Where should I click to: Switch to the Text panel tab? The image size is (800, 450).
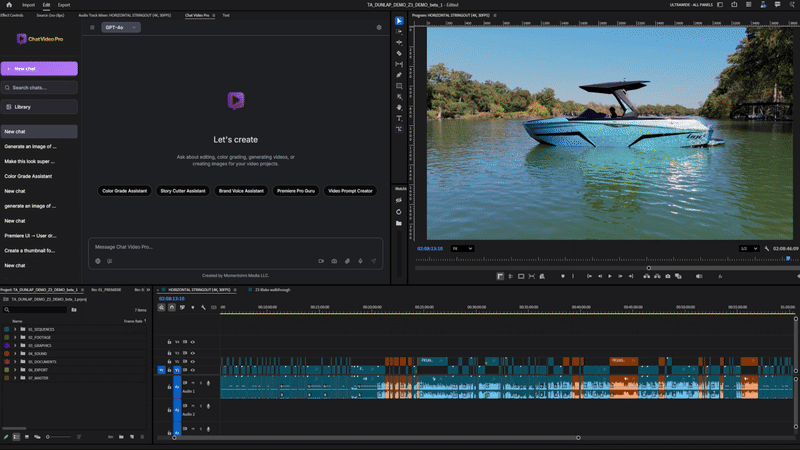(x=226, y=15)
